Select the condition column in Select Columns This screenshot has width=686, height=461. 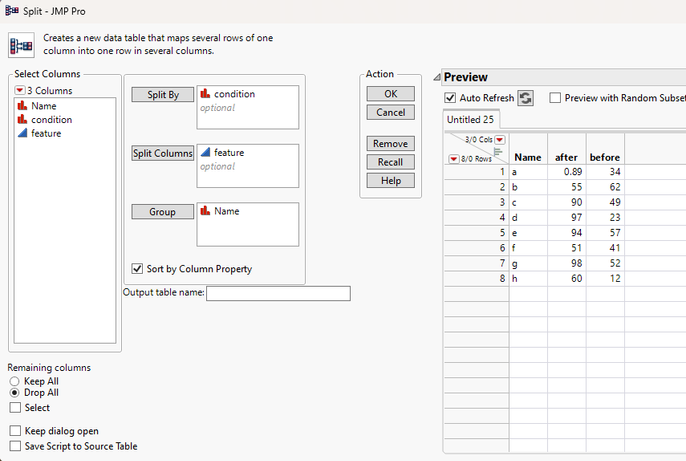51,120
